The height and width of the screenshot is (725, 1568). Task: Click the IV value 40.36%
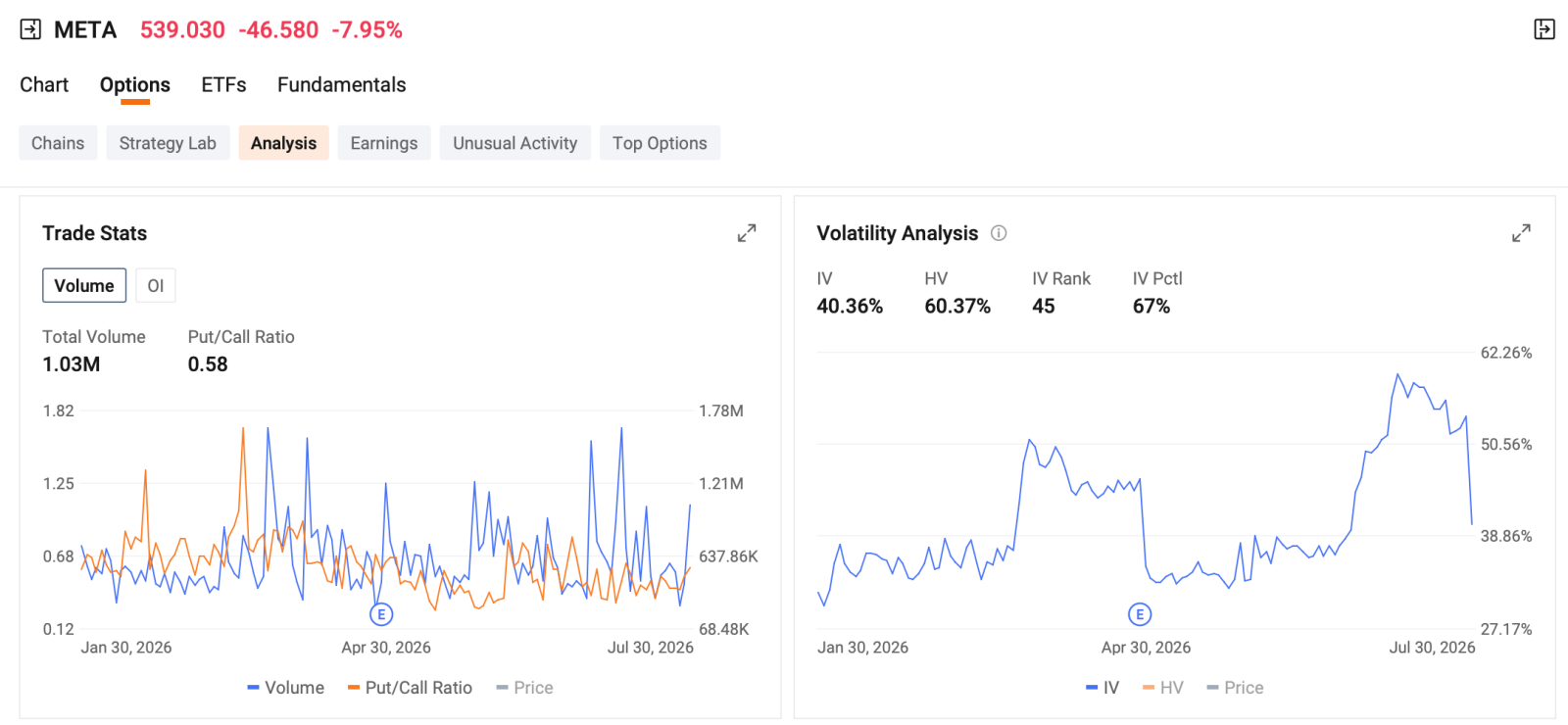pyautogui.click(x=850, y=307)
